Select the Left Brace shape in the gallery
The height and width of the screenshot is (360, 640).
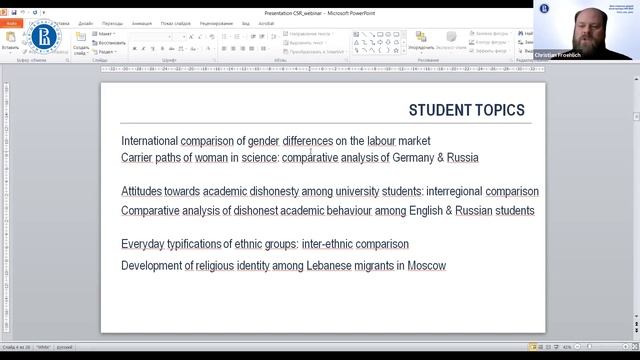click(380, 50)
